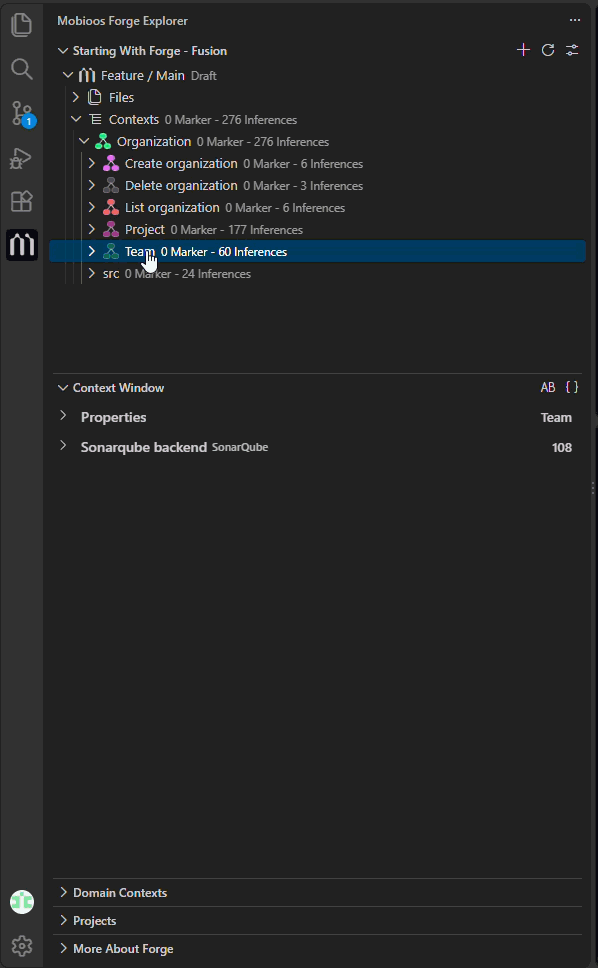Open the Search view in the activity bar

coord(22,69)
